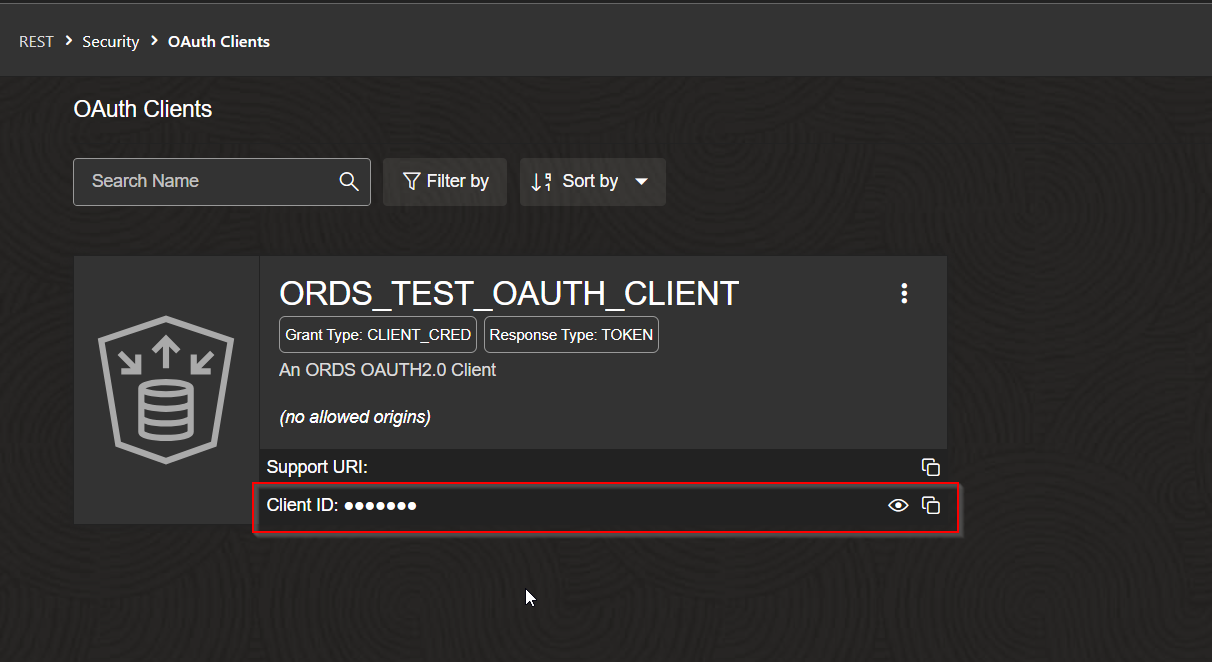Click the ORDS_TEST_OAUTH_CLIENT title
Viewport: 1212px width, 662px height.
pyautogui.click(x=508, y=293)
